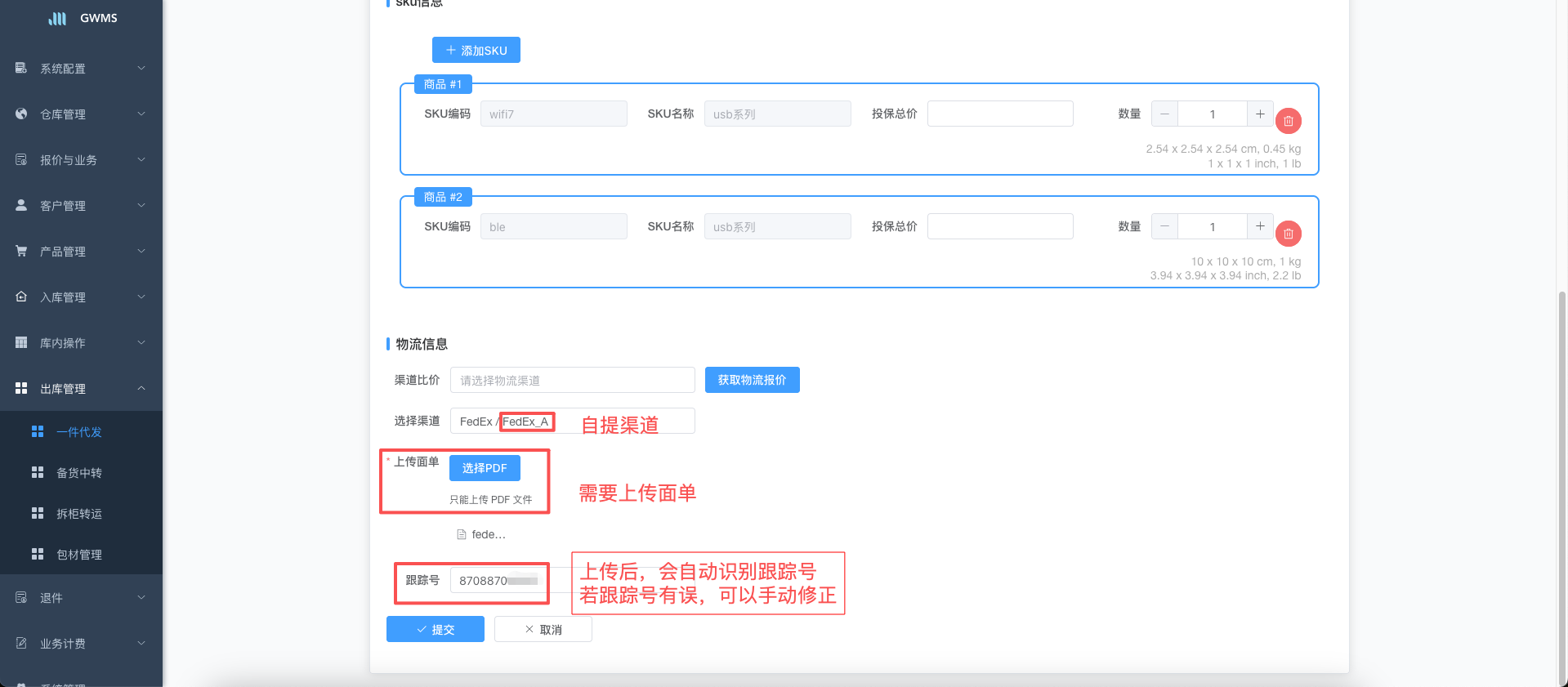Click quantity value field in 商品 #1
1568x687 pixels.
point(1213,114)
